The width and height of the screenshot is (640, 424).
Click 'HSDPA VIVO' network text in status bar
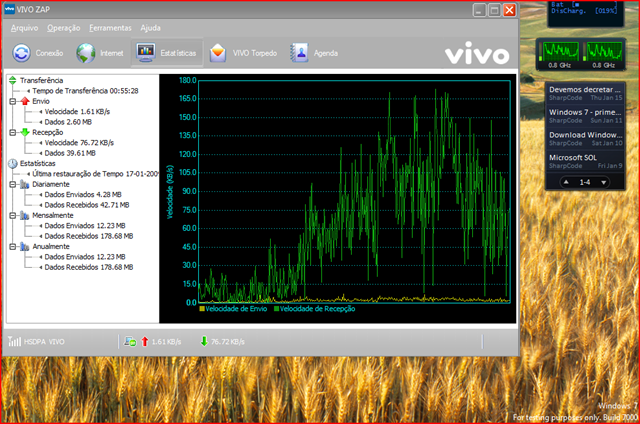coord(44,342)
